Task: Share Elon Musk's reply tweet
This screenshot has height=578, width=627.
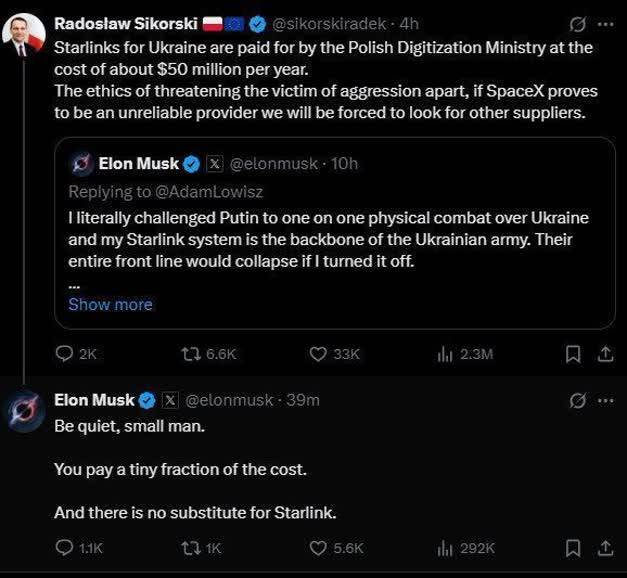Action: tap(604, 547)
